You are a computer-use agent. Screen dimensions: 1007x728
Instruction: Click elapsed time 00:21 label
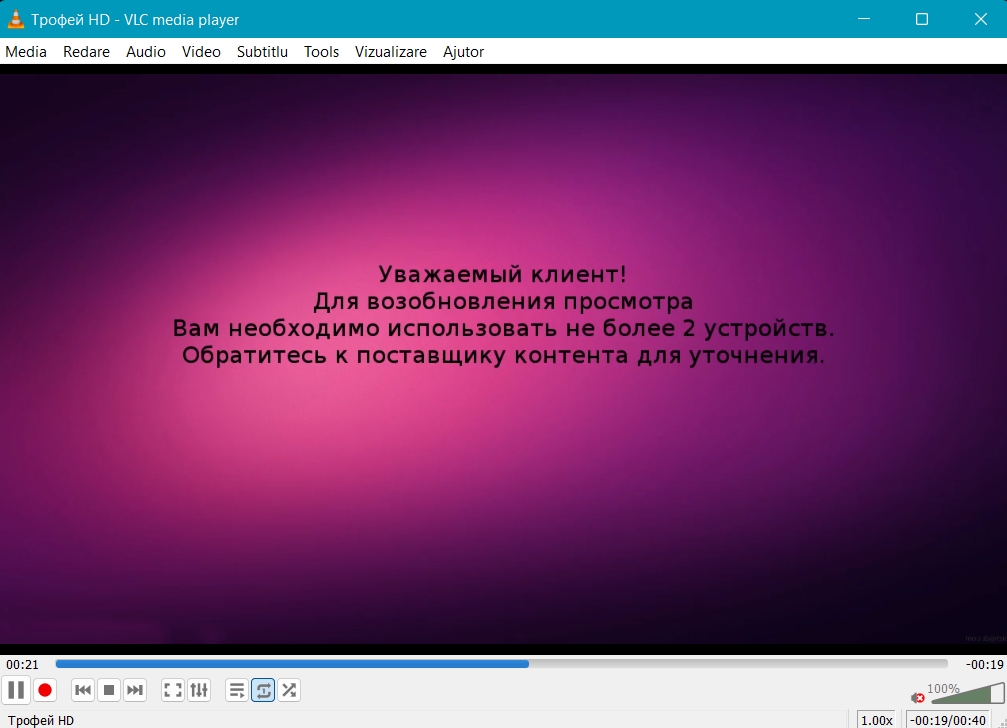(22, 664)
